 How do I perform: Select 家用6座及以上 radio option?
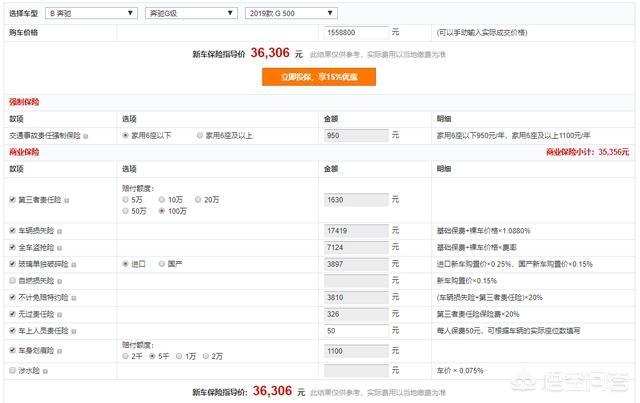tap(200, 135)
